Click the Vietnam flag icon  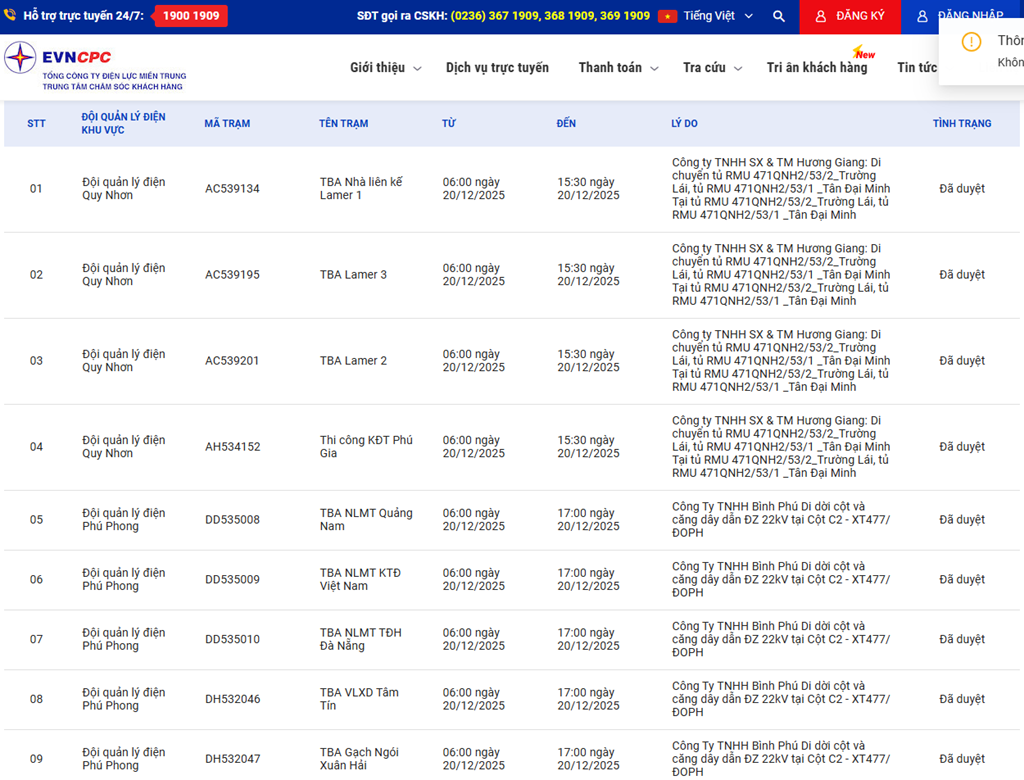667,17
